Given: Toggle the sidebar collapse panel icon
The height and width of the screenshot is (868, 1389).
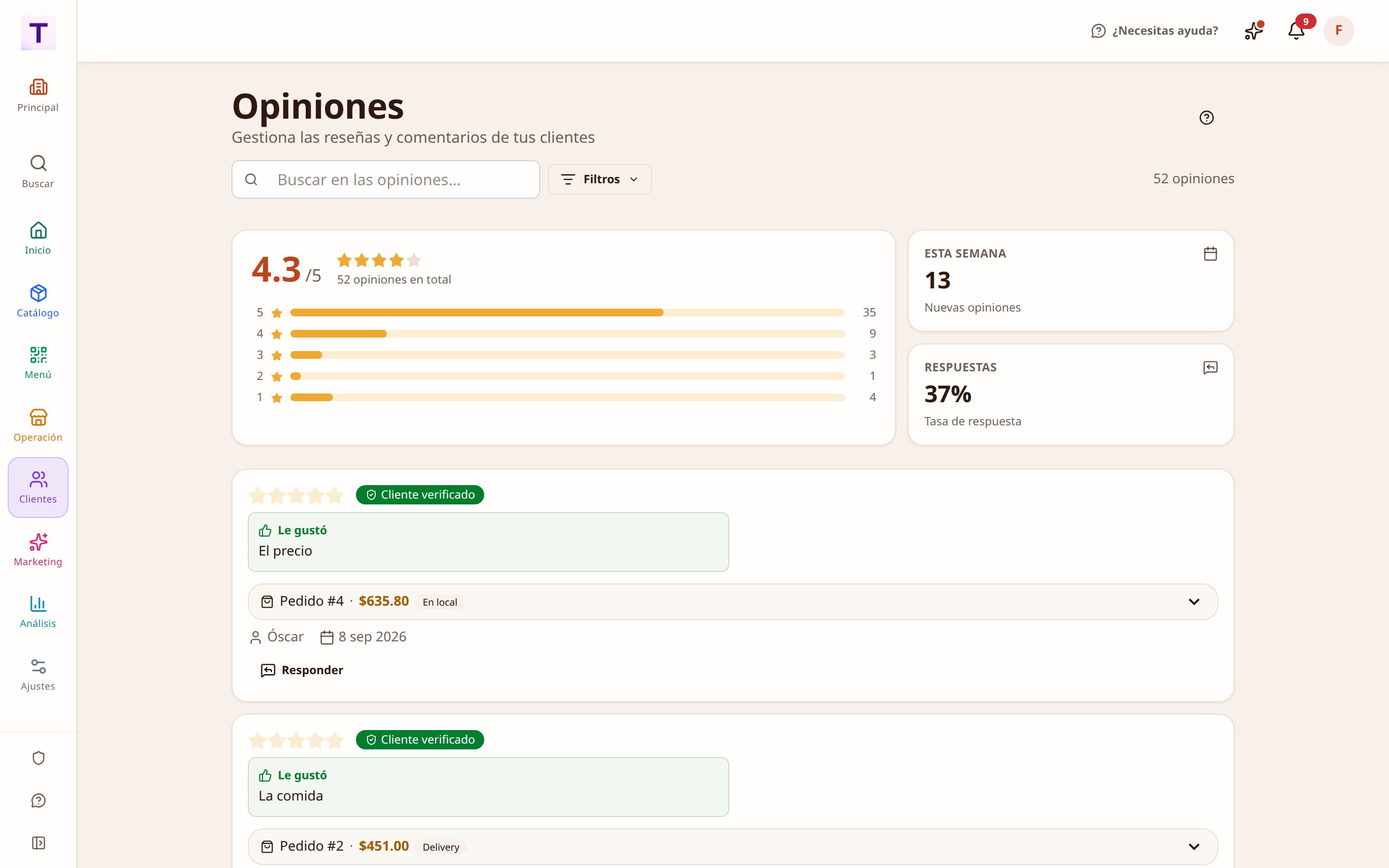Looking at the screenshot, I should [x=39, y=843].
